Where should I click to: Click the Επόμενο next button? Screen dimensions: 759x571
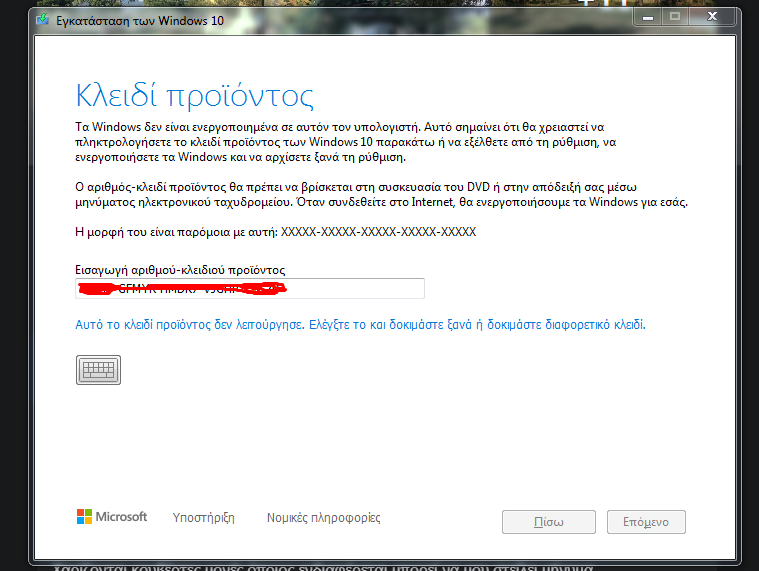point(646,522)
